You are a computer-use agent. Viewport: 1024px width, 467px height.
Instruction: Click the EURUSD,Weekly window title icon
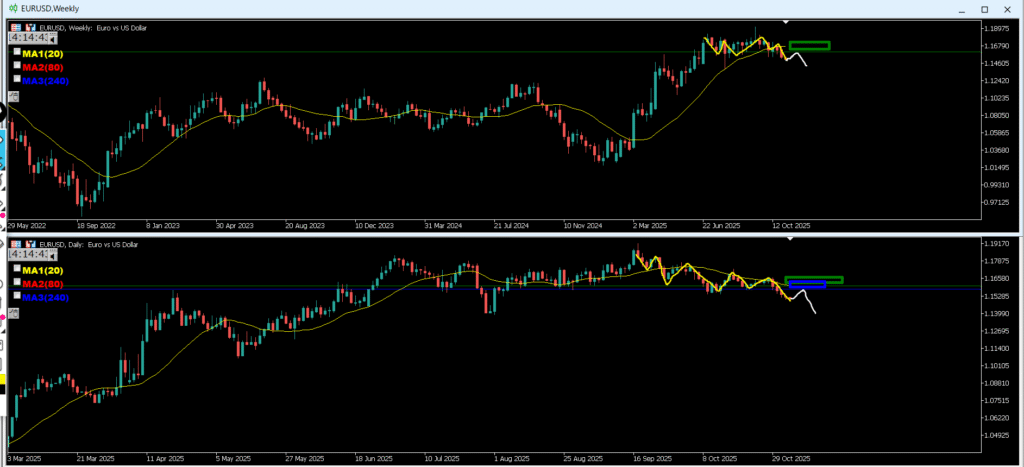pyautogui.click(x=11, y=7)
